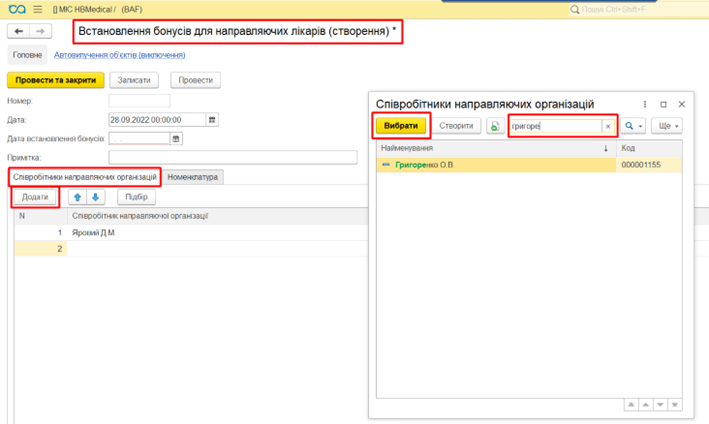Click the forward navigation arrow

click(x=42, y=32)
